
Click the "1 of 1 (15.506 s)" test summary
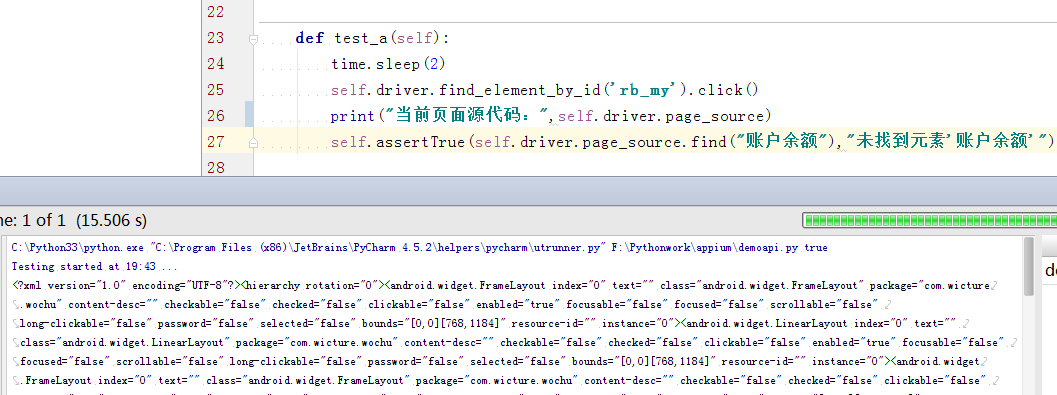tap(85, 220)
